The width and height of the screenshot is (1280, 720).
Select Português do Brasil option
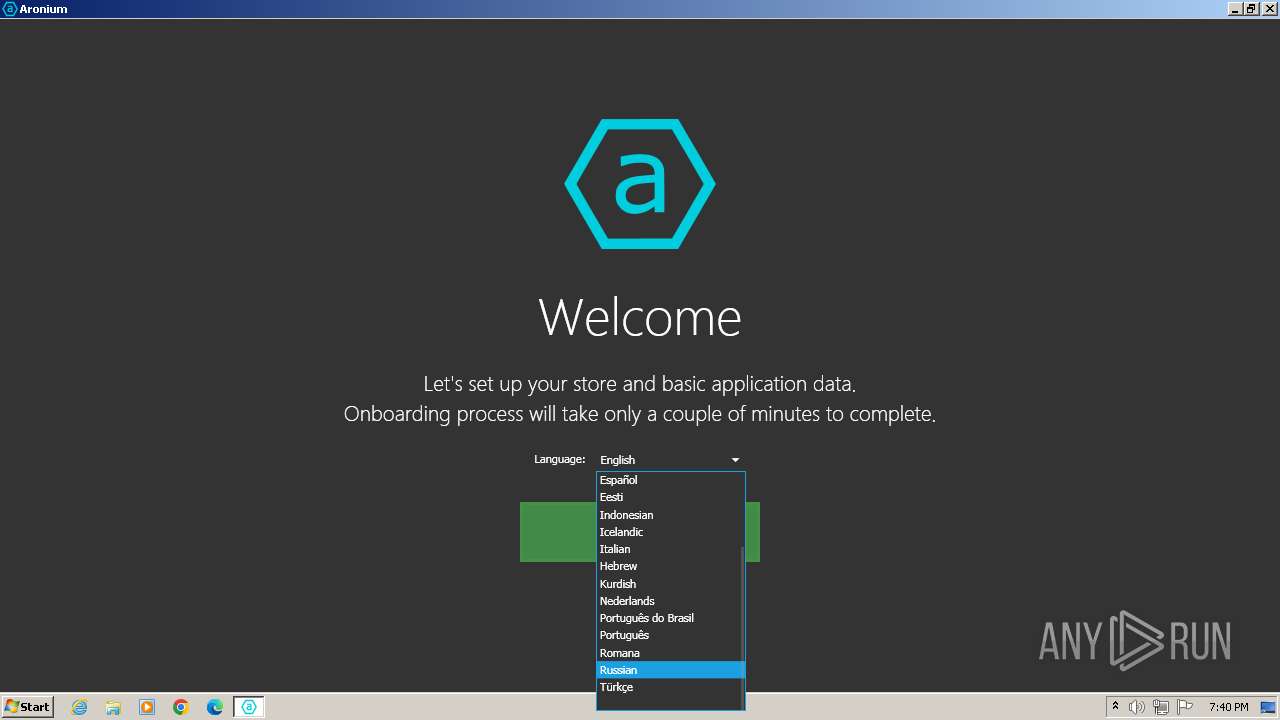(669, 618)
